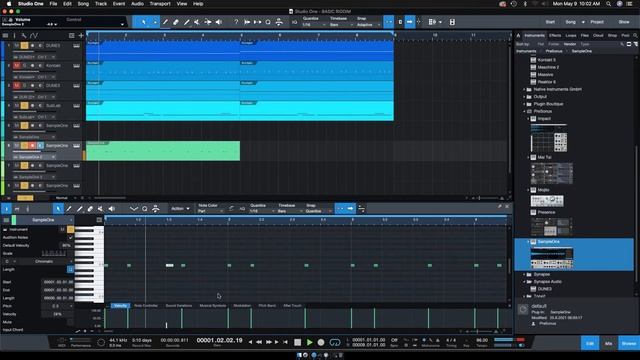Image resolution: width=640 pixels, height=360 pixels.
Task: Toggle note editor inspector info icon
Action: [6, 209]
